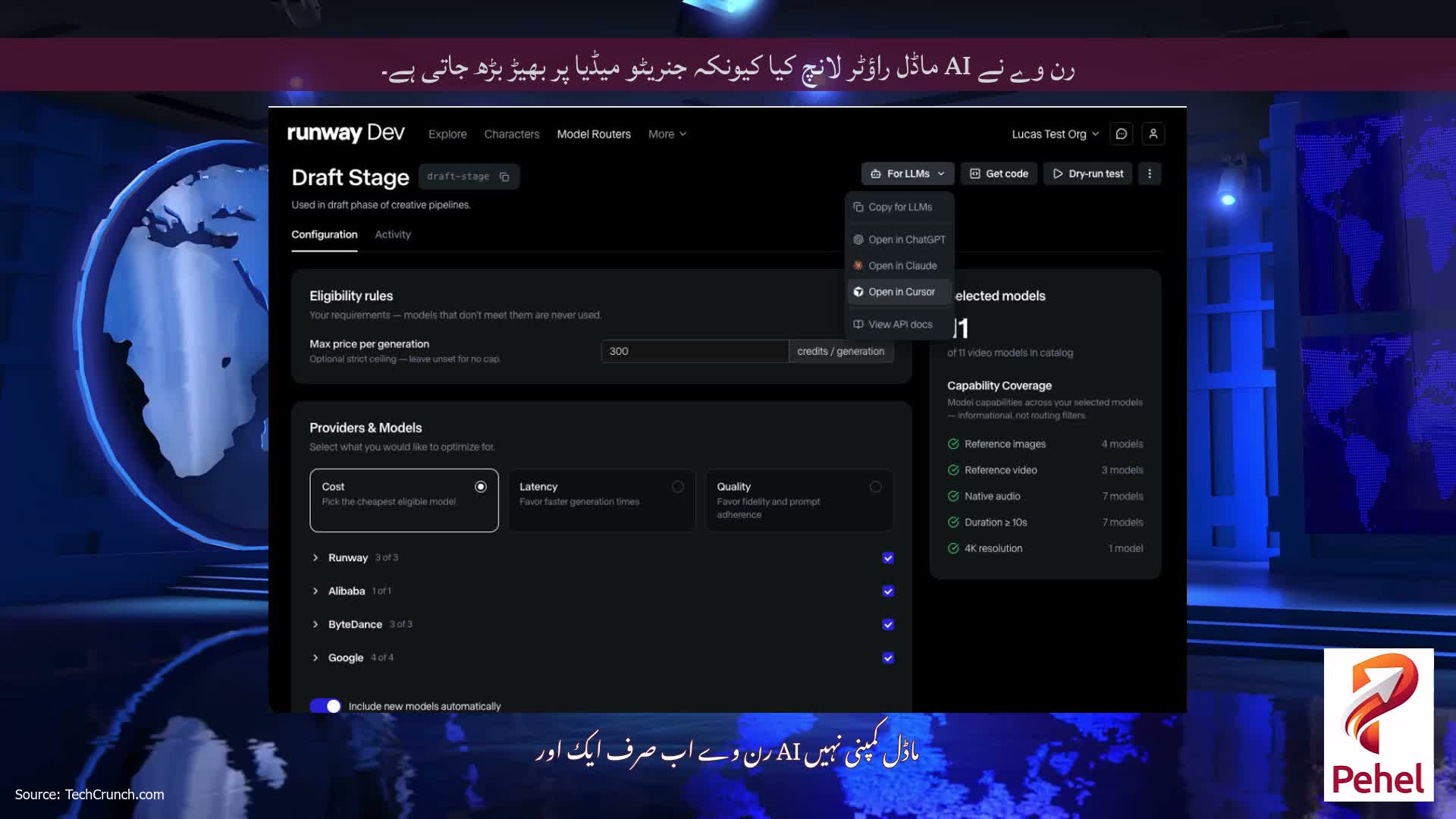Click the 4K resolution check icon
Image resolution: width=1456 pixels, height=819 pixels.
[x=953, y=548]
